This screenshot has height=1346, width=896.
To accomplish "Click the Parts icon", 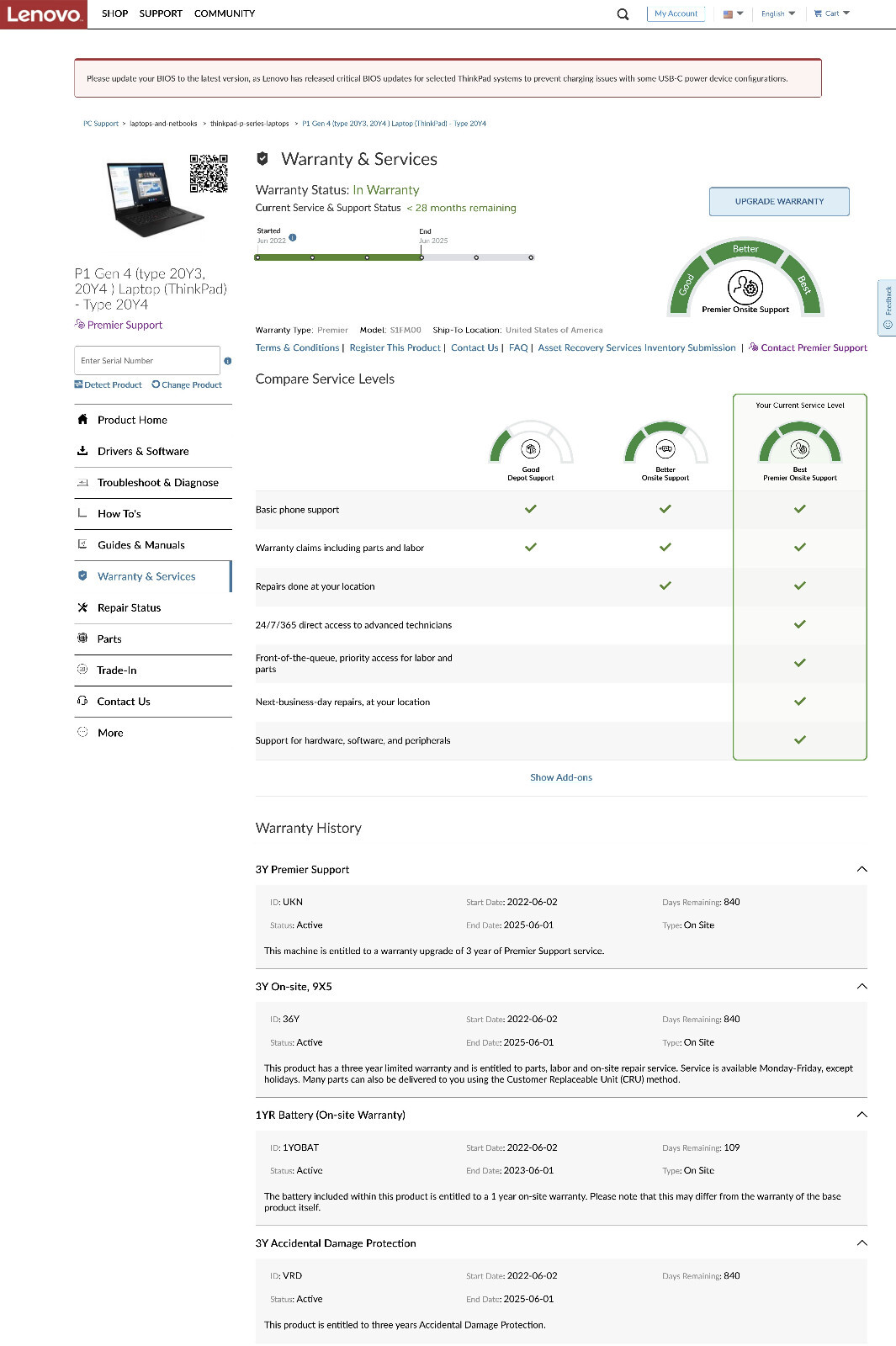I will tap(82, 638).
